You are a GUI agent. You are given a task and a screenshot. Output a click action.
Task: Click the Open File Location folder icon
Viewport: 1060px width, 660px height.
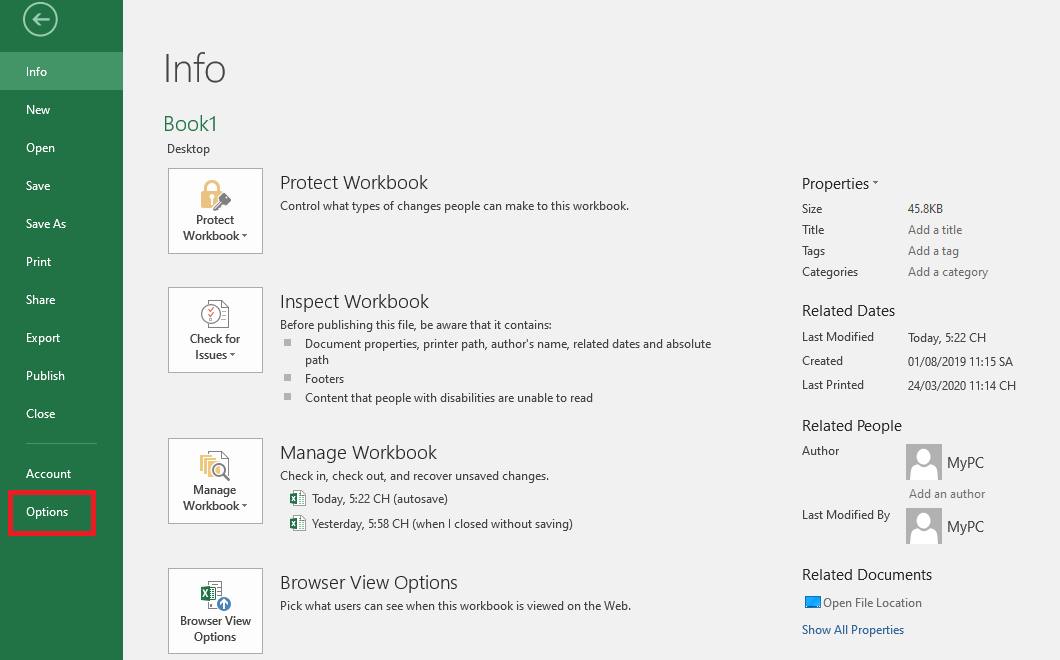click(812, 603)
